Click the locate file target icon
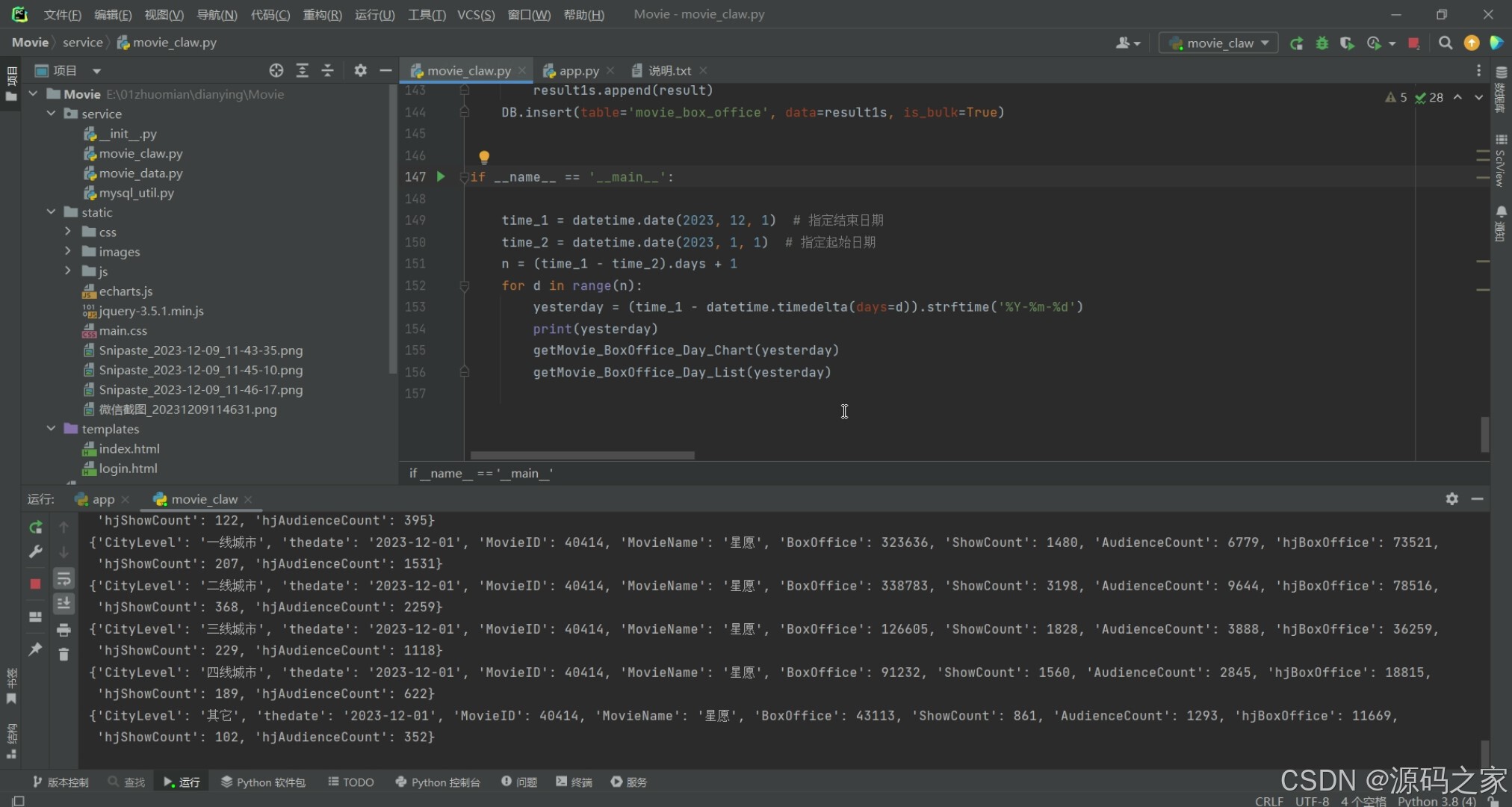Viewport: 1512px width, 807px height. (x=276, y=70)
